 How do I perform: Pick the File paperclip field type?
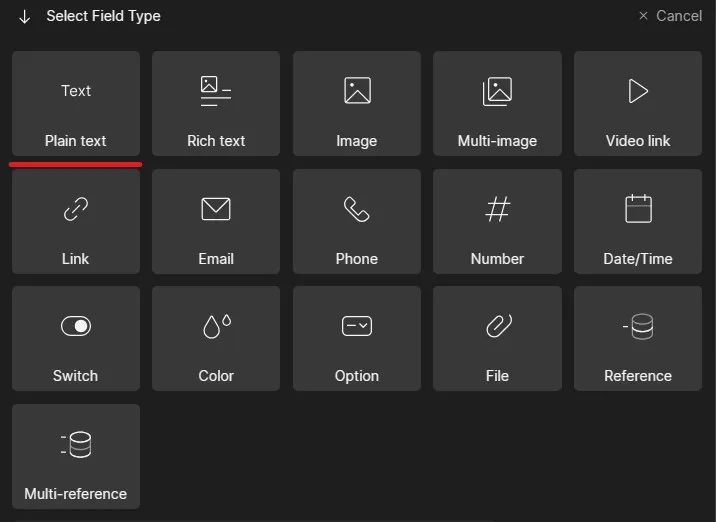[497, 339]
